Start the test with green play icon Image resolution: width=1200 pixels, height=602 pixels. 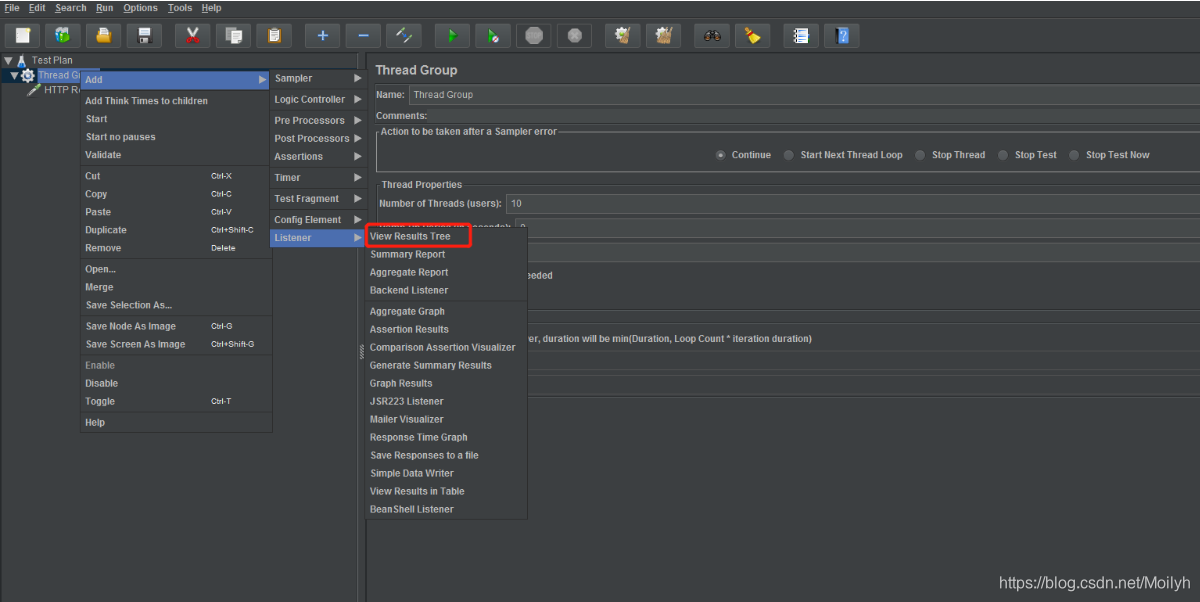pos(452,36)
